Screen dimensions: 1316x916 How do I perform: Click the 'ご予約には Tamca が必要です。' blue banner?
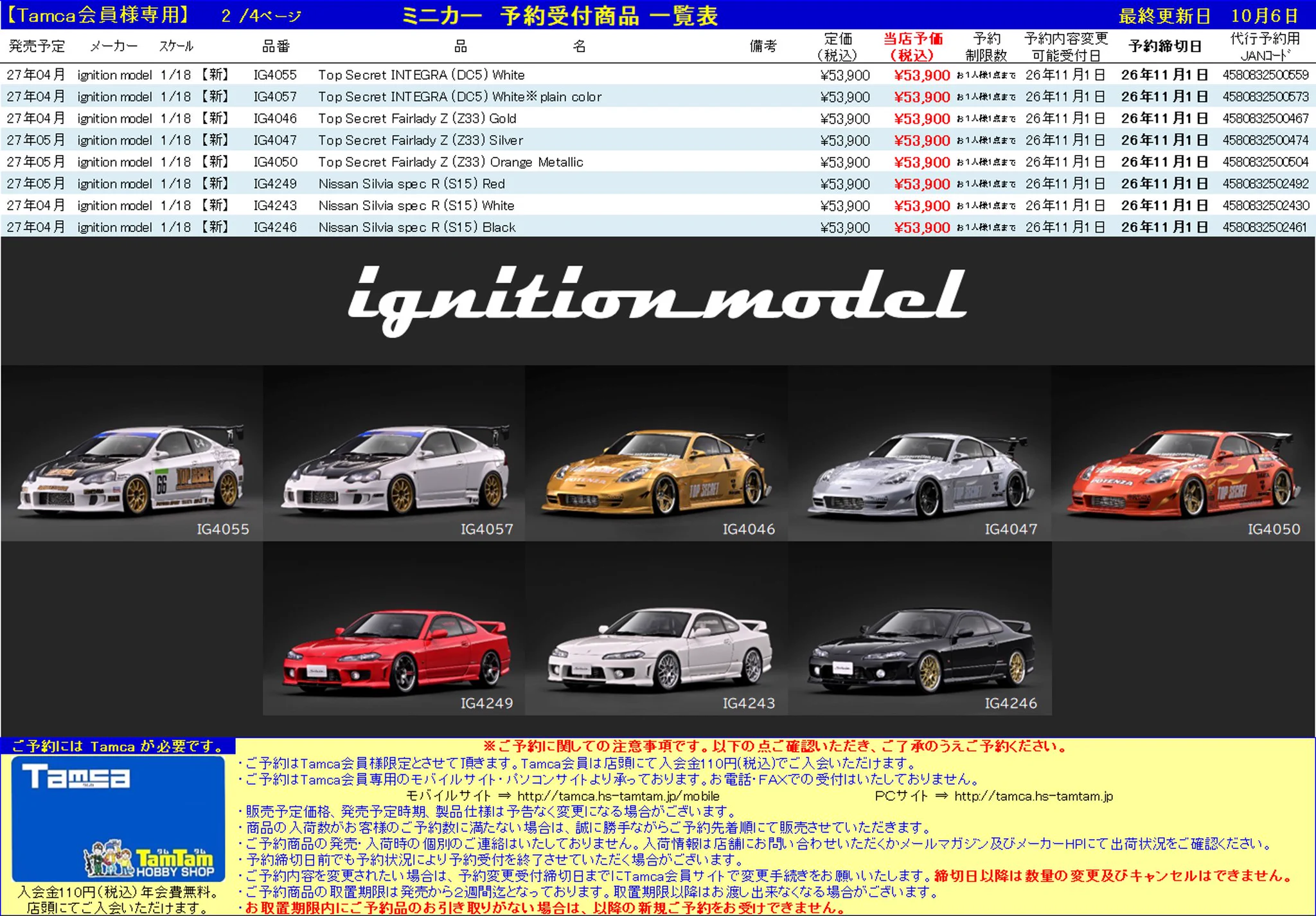click(x=118, y=747)
